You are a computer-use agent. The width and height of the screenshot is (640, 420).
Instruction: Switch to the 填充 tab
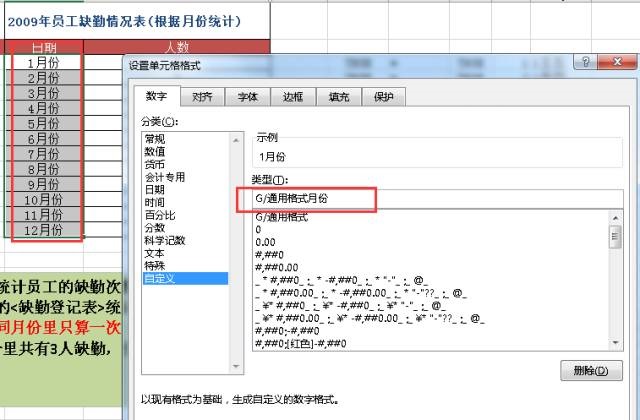coord(339,97)
